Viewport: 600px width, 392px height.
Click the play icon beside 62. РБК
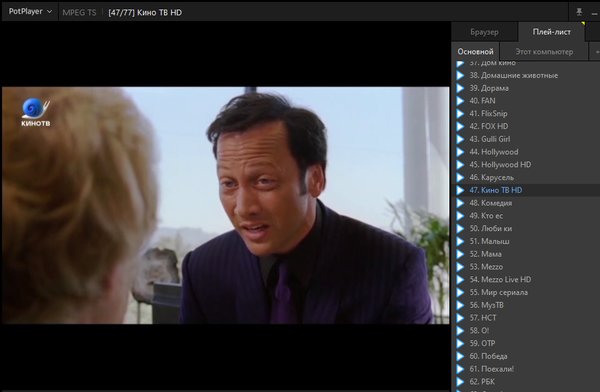pyautogui.click(x=460, y=382)
